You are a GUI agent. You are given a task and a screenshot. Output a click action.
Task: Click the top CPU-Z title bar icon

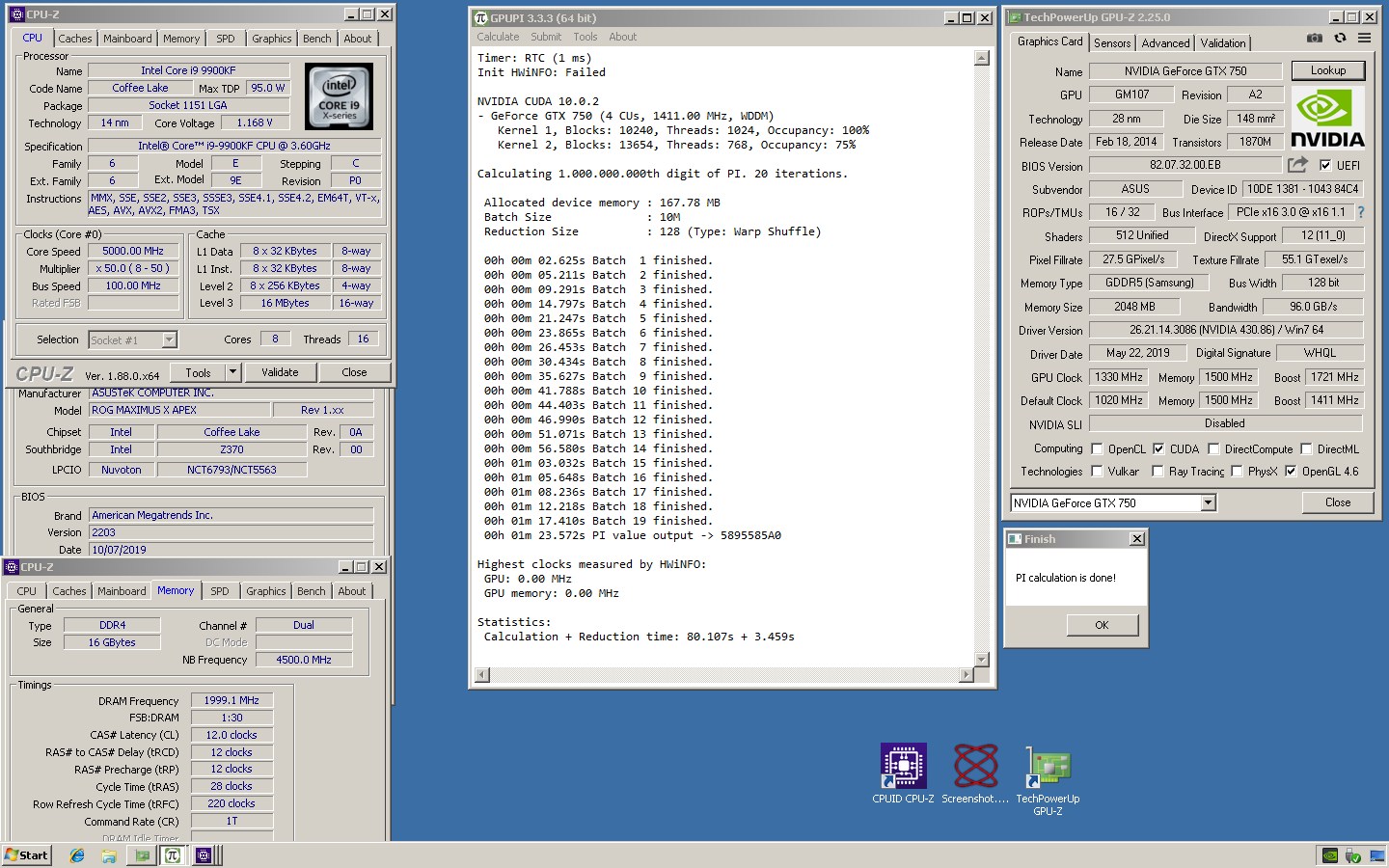point(16,14)
